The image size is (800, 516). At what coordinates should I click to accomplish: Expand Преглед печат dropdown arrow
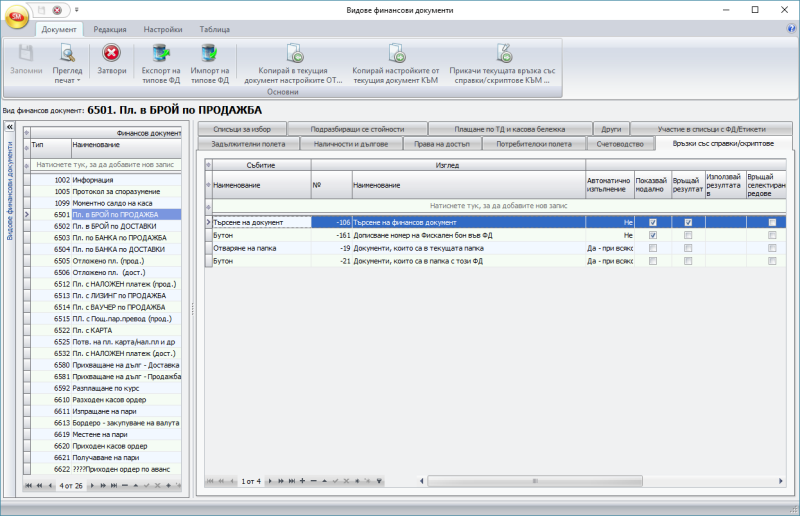tap(79, 81)
